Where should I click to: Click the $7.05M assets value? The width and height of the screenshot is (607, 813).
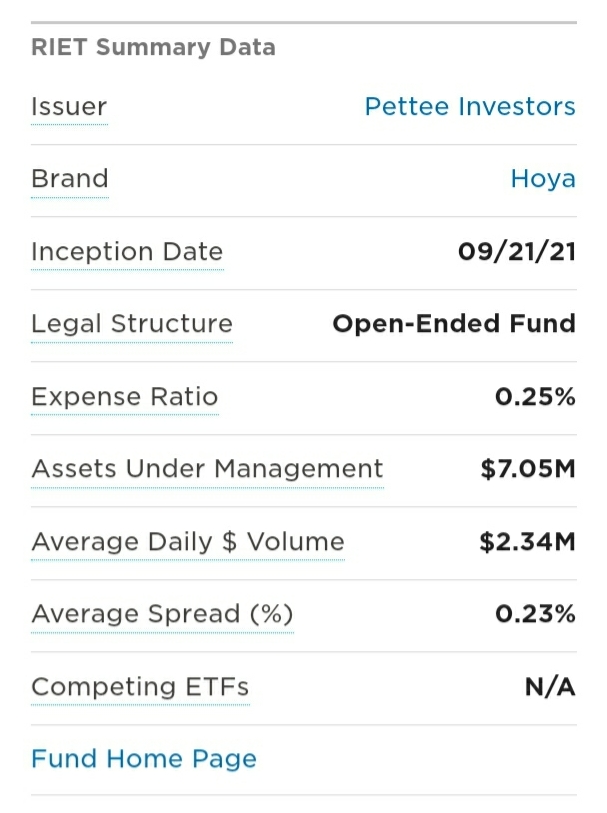pos(528,469)
